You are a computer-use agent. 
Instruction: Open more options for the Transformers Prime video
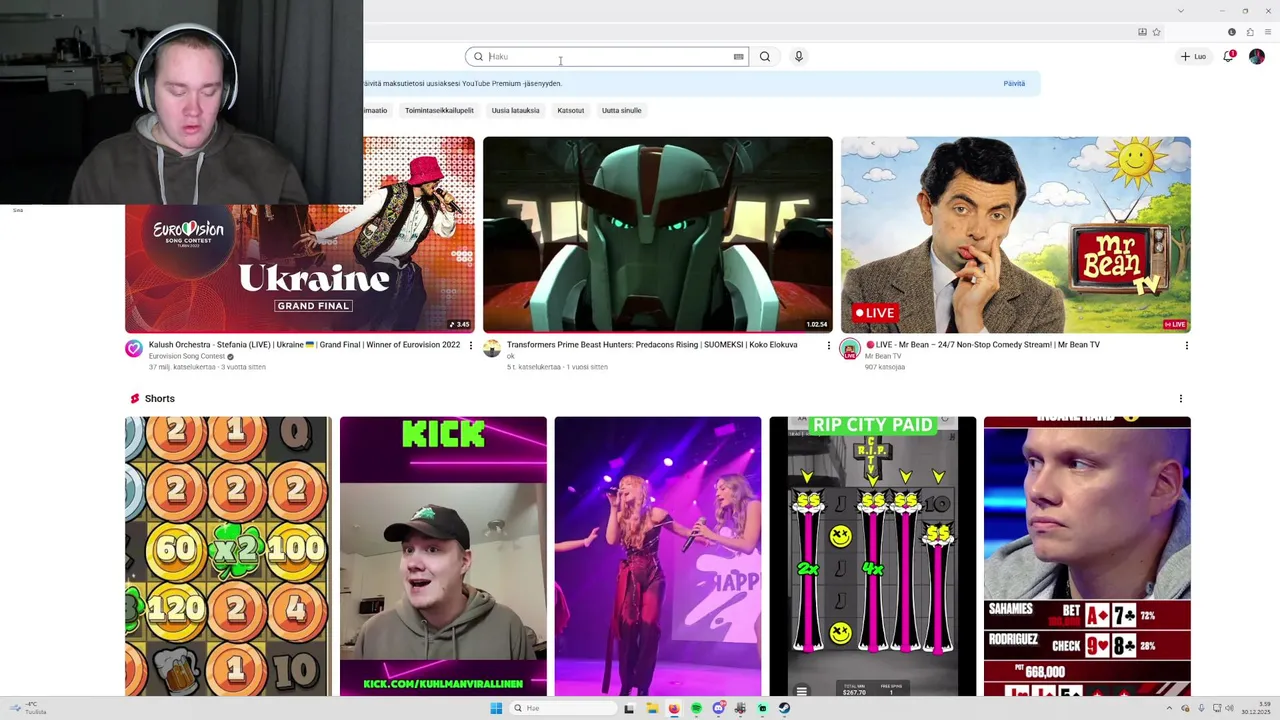[x=829, y=345]
